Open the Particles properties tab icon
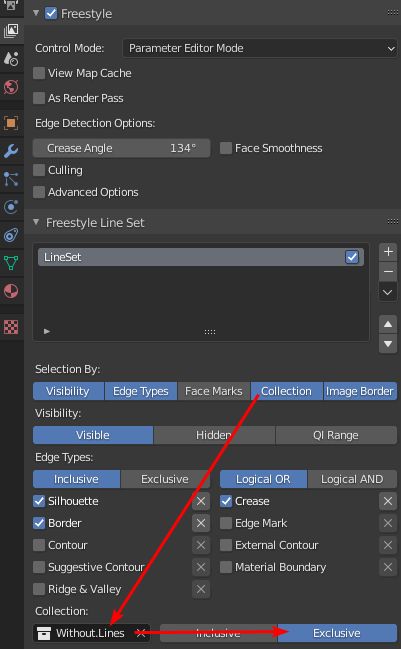Viewport: 401px width, 649px height. click(x=11, y=179)
